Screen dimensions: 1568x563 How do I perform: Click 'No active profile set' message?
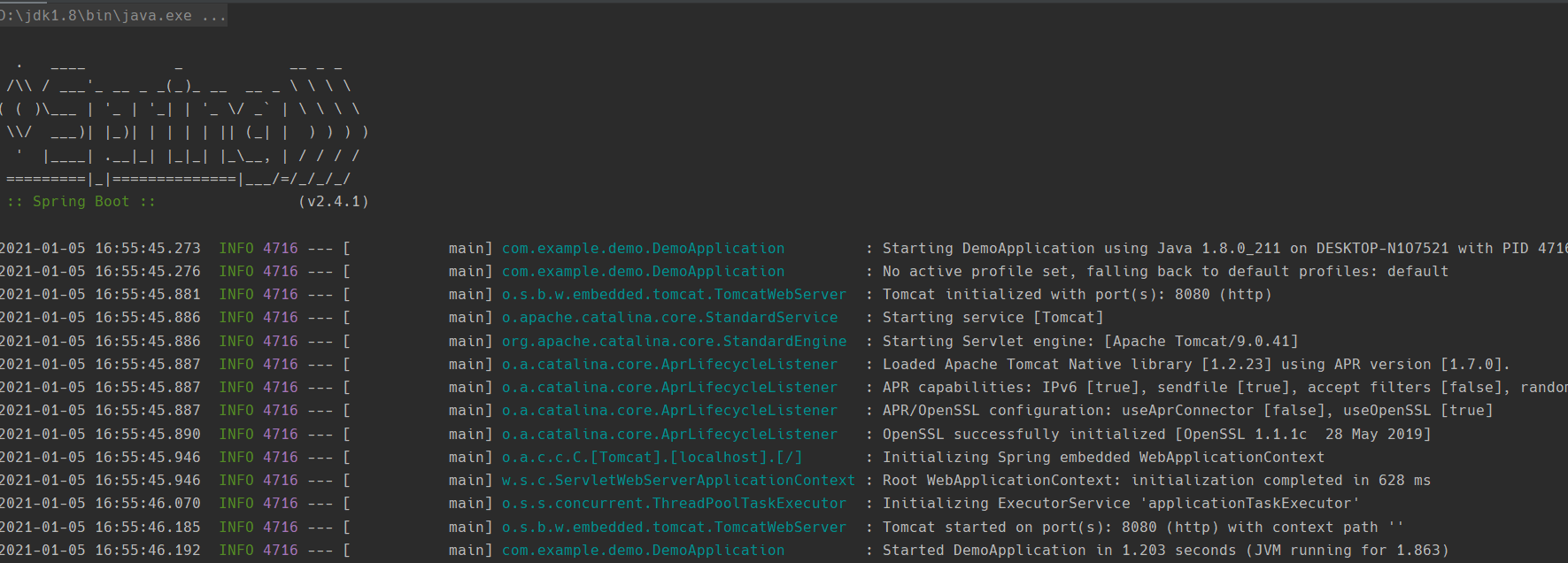1165,271
